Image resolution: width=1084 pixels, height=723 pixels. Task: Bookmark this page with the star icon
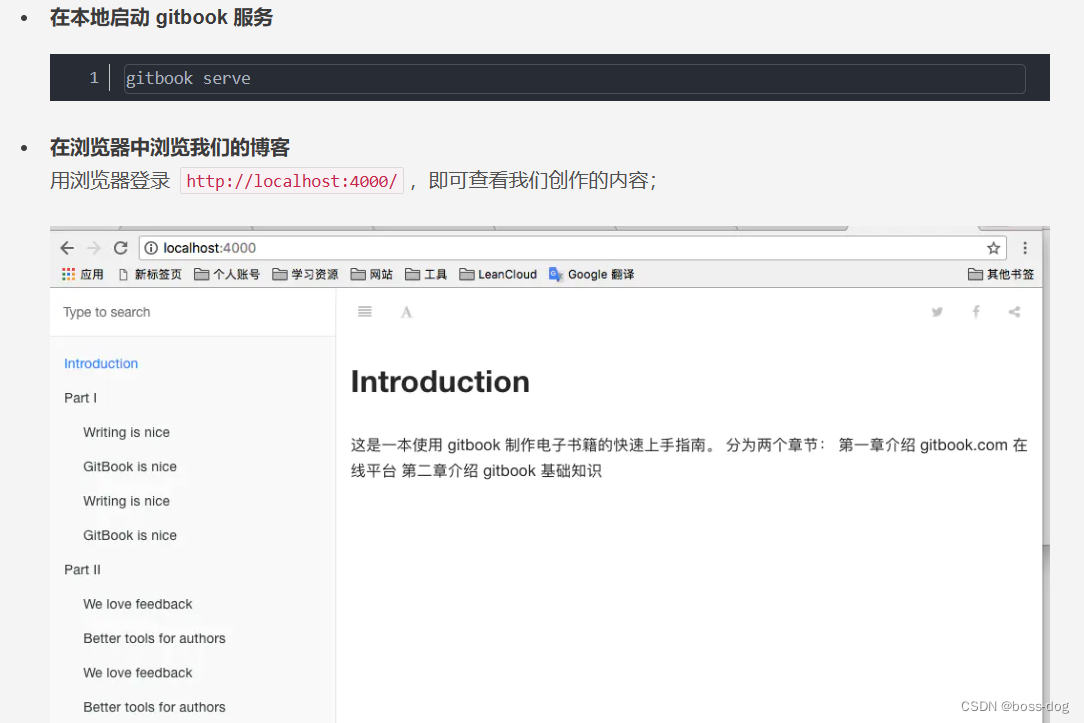pyautogui.click(x=993, y=247)
